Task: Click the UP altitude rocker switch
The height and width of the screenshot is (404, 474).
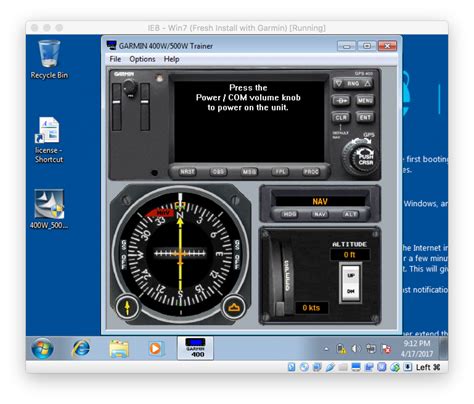Action: 351,275
